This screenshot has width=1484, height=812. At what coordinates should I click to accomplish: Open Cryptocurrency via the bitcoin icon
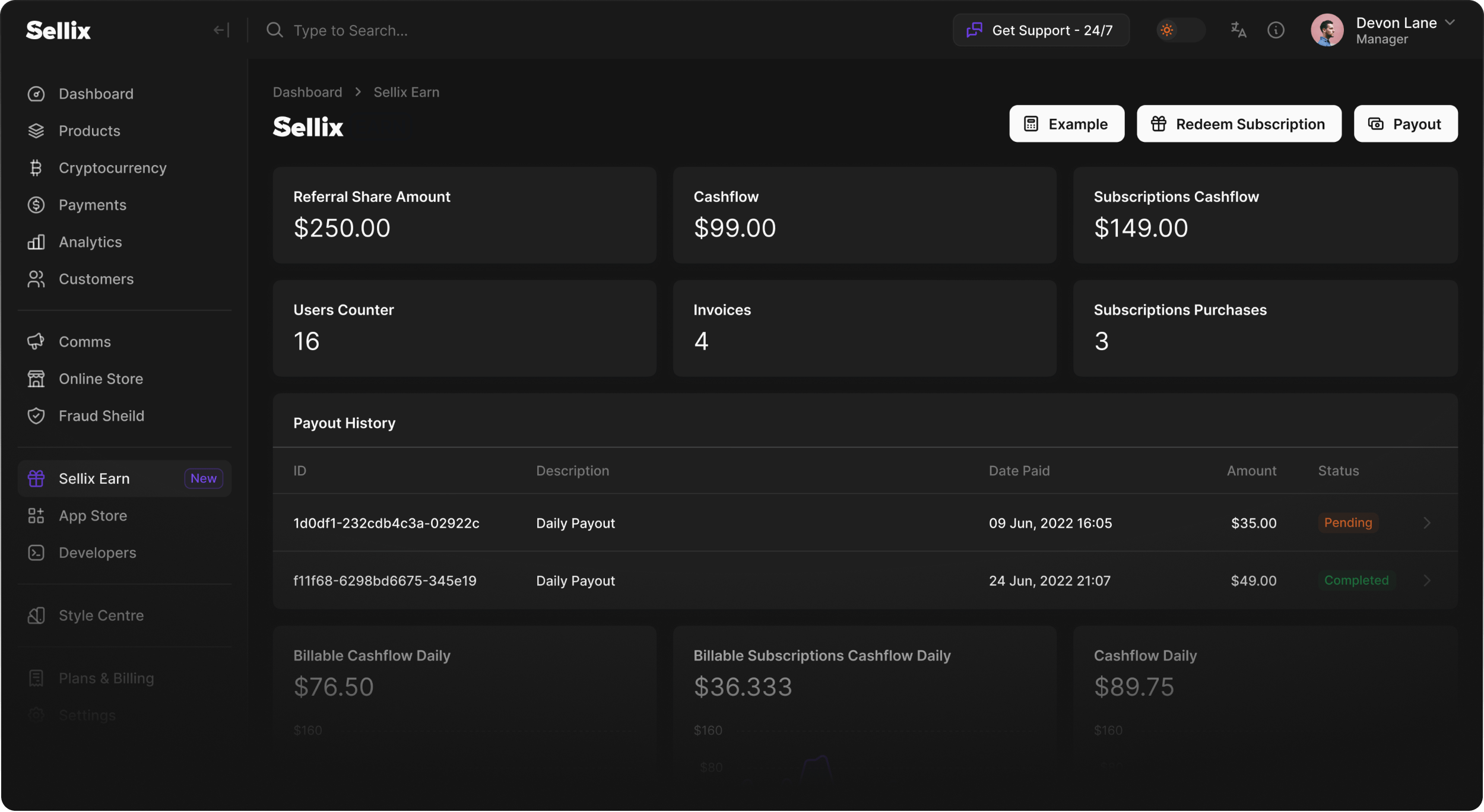click(36, 168)
